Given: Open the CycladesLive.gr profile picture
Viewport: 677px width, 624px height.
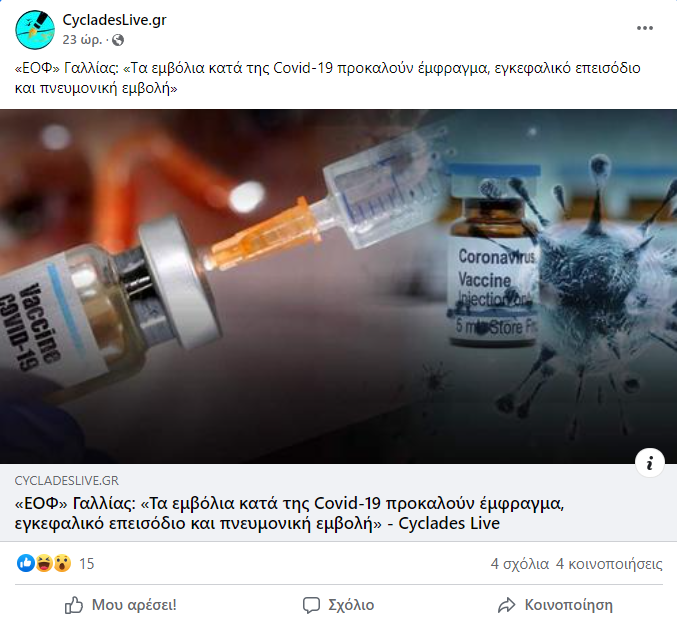Looking at the screenshot, I should click(x=35, y=30).
